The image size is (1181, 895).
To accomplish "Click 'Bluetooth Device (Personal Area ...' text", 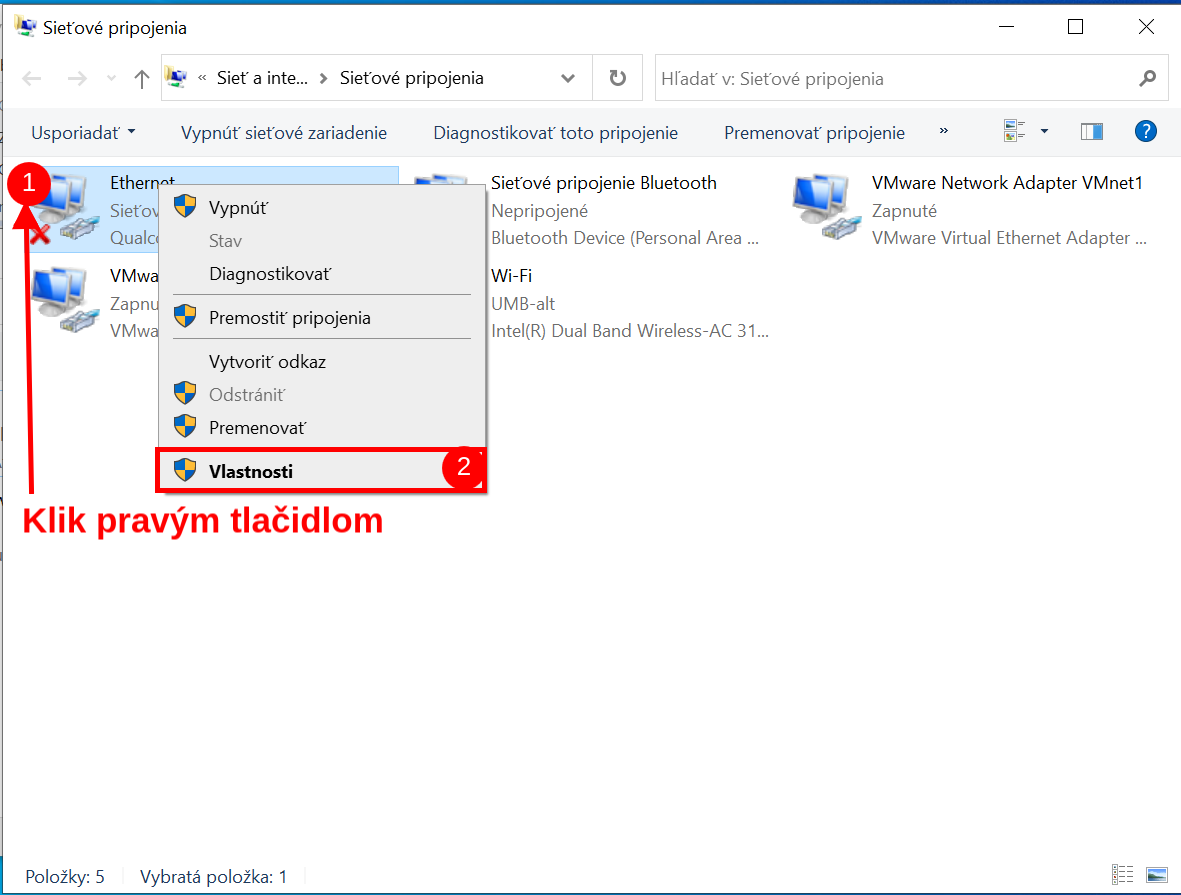I will point(624,238).
